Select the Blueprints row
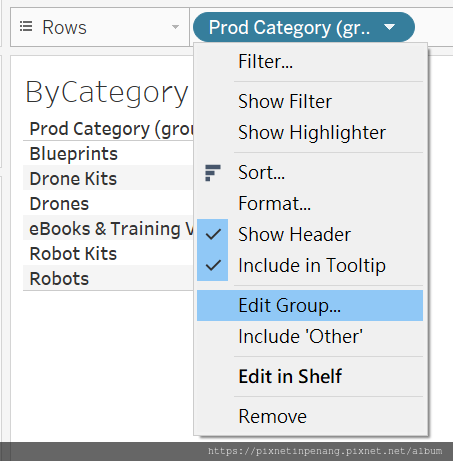The height and width of the screenshot is (461, 453). 108,153
